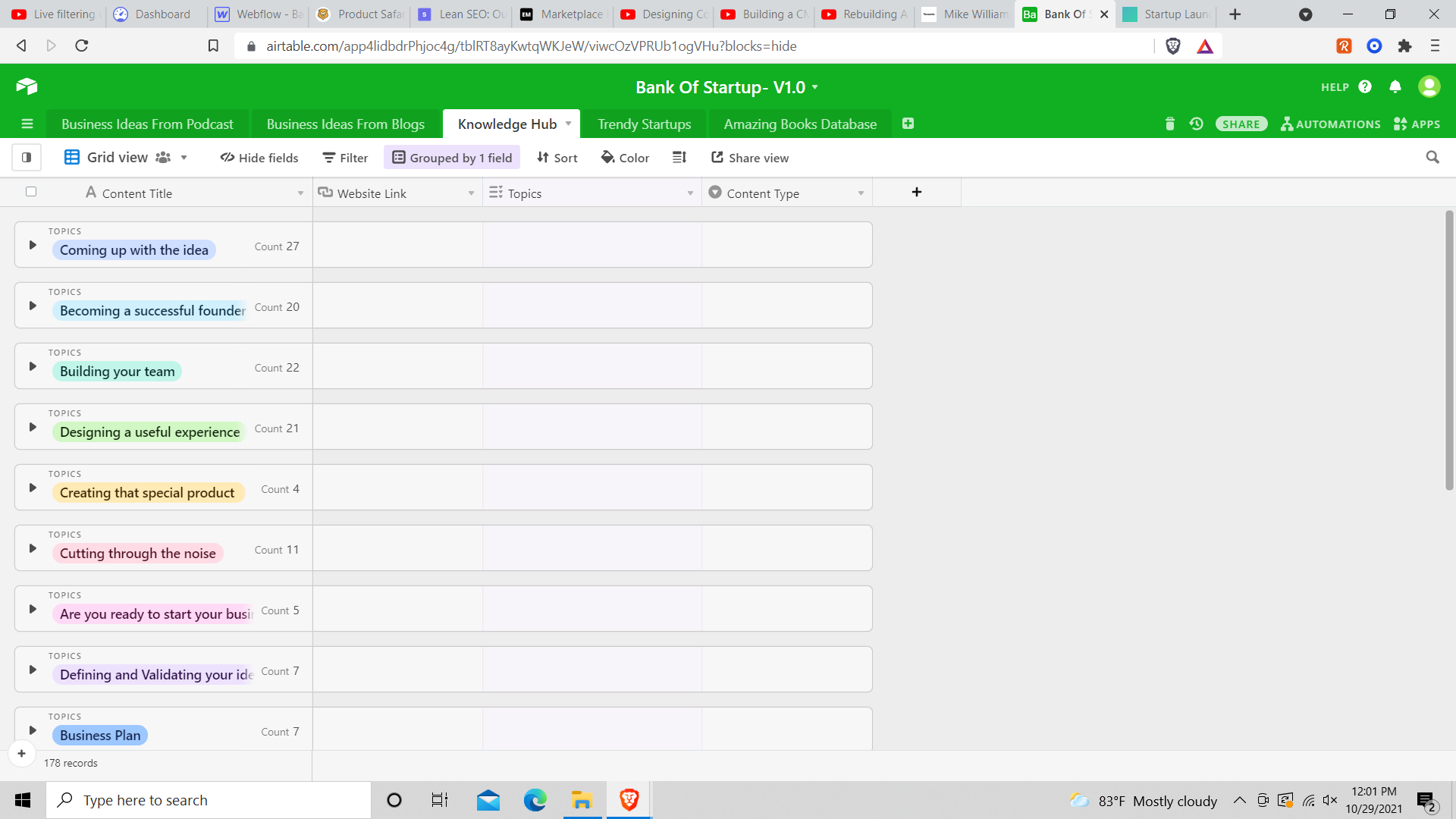This screenshot has height=819, width=1456.
Task: Open the base history icon
Action: point(1197,124)
